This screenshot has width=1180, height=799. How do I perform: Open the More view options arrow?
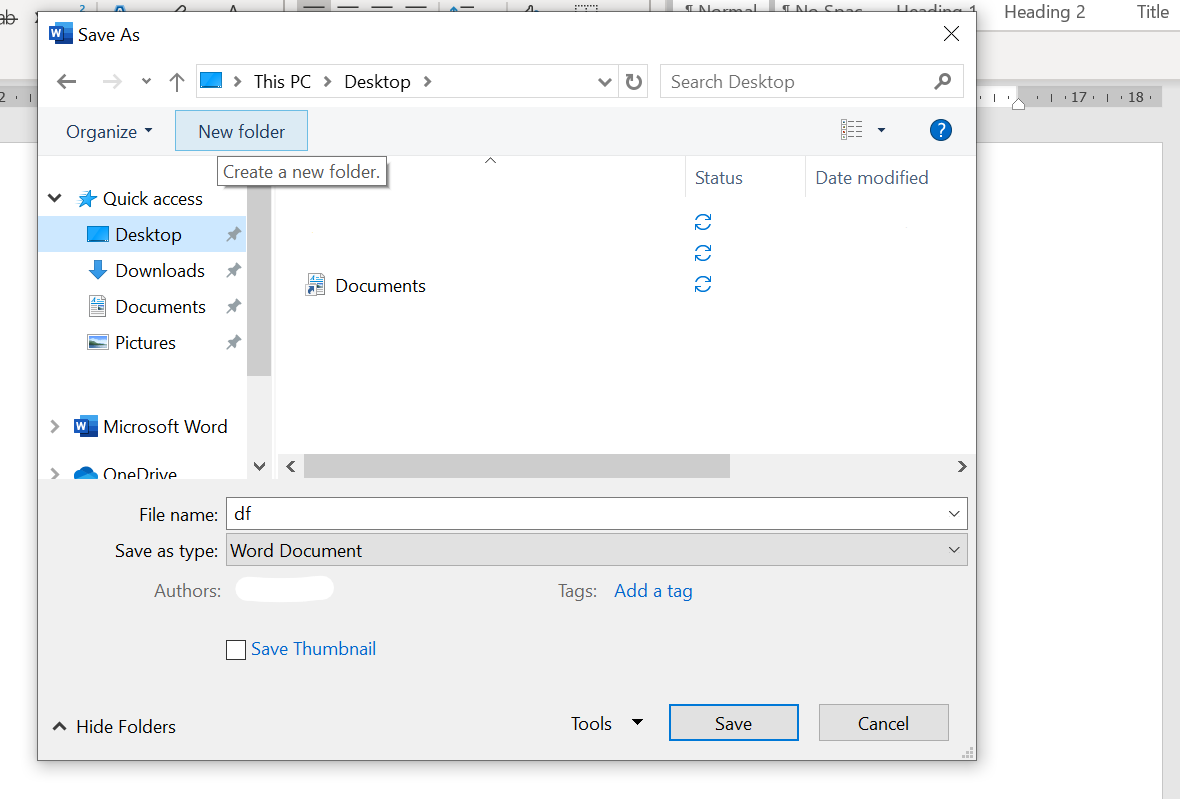point(881,130)
